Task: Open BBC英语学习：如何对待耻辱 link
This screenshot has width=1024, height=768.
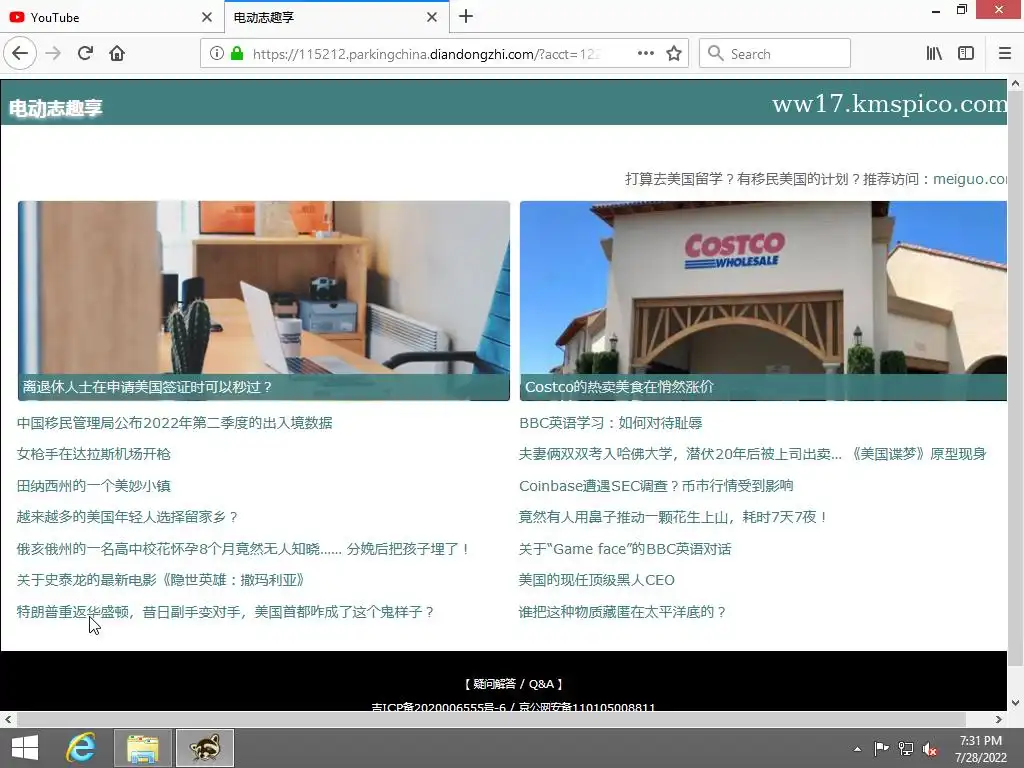Action: (x=611, y=423)
